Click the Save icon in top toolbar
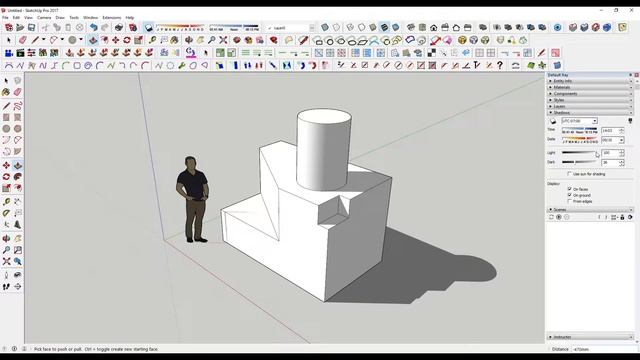This screenshot has width=640, height=360. click(31, 27)
